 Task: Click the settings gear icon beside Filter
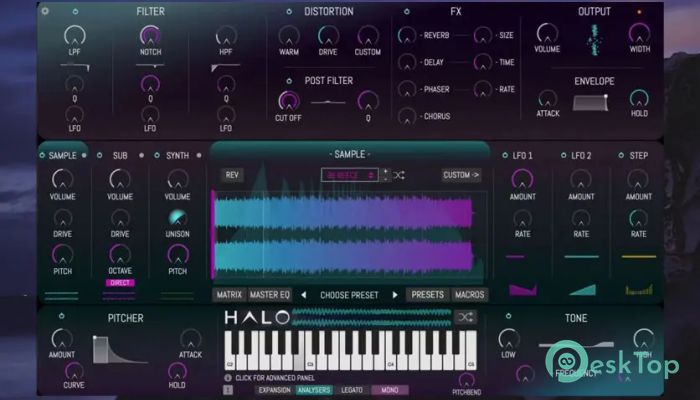click(x=45, y=11)
